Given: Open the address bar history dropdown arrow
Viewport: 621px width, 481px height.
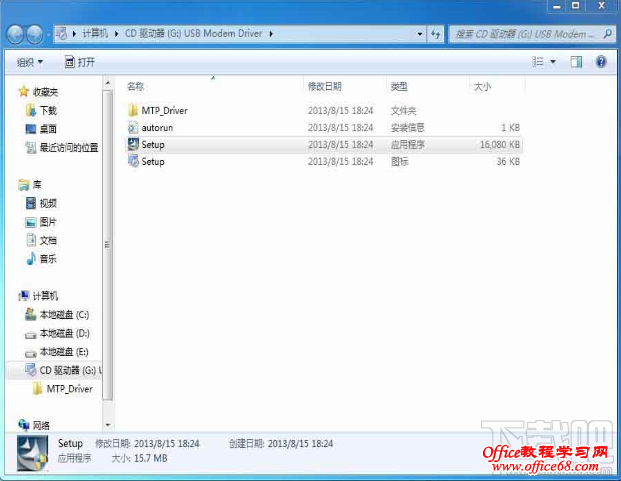Looking at the screenshot, I should [420, 34].
